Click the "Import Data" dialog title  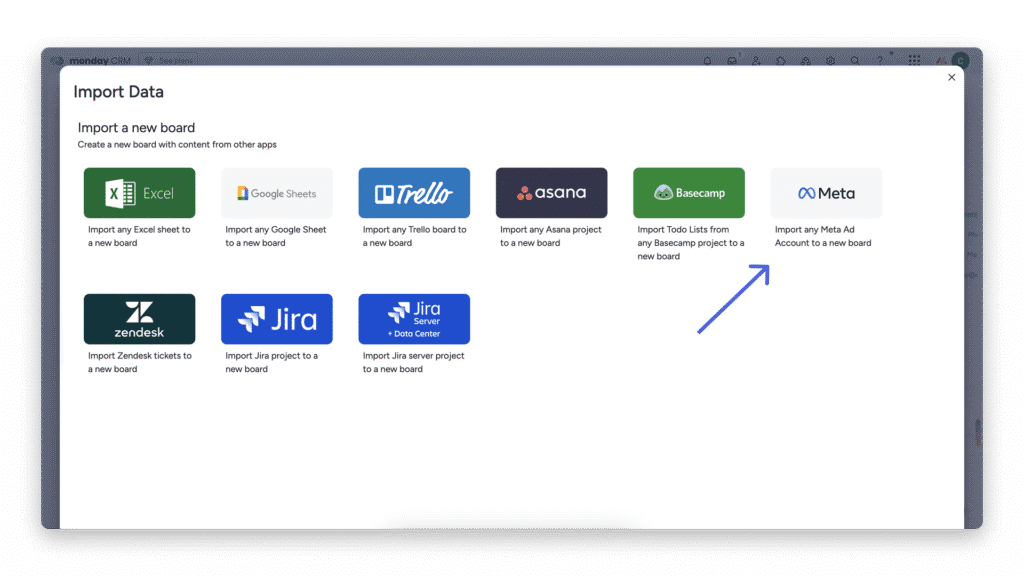point(118,92)
